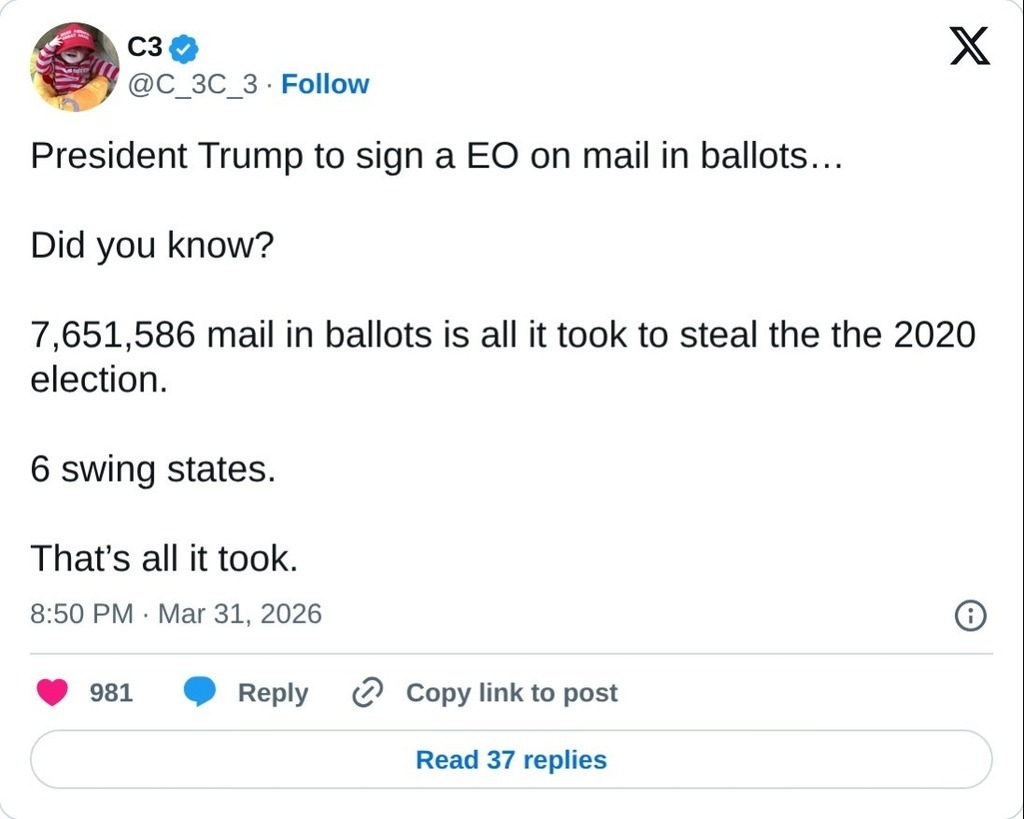Viewport: 1024px width, 819px height.
Task: Click the '7,651,586 mail in ballots' sentence
Action: (x=502, y=335)
